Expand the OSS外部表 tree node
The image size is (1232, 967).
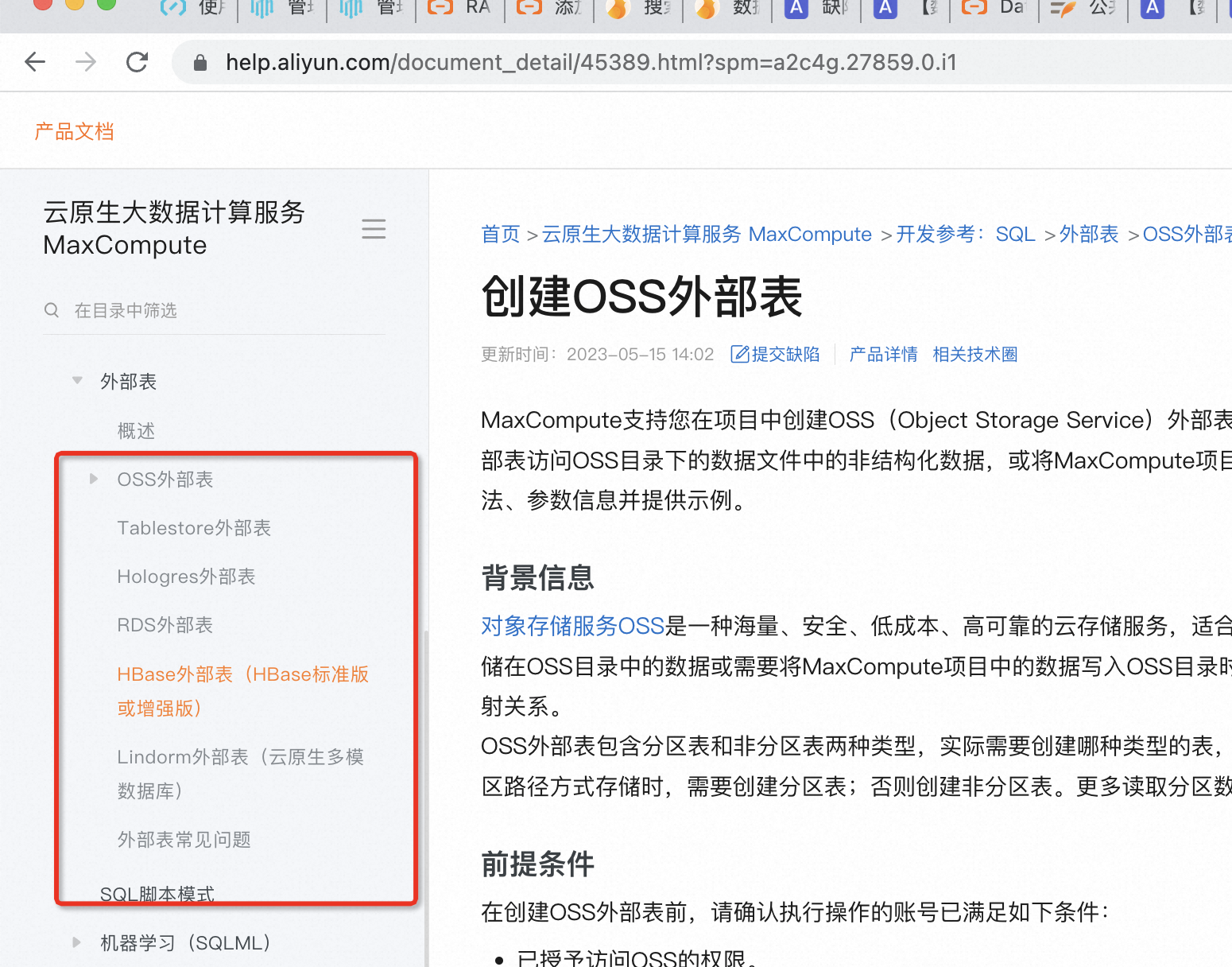[x=94, y=479]
